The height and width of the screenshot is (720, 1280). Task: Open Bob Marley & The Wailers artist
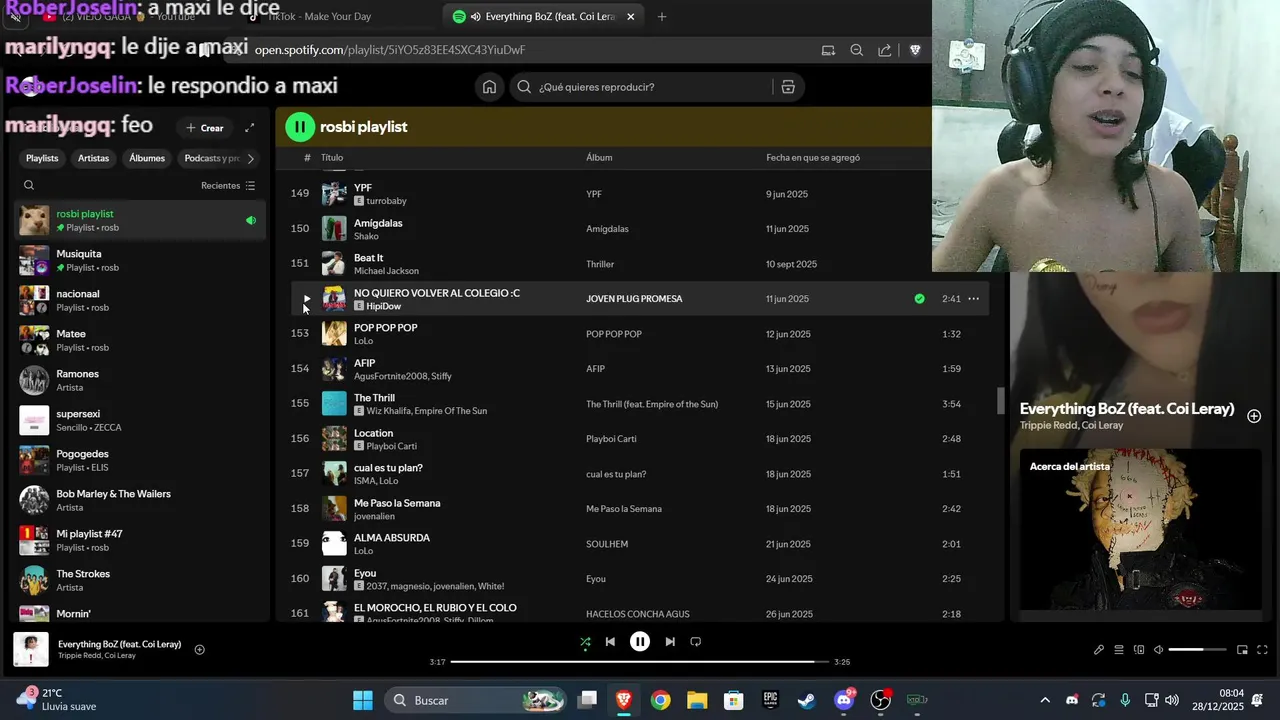(140, 500)
